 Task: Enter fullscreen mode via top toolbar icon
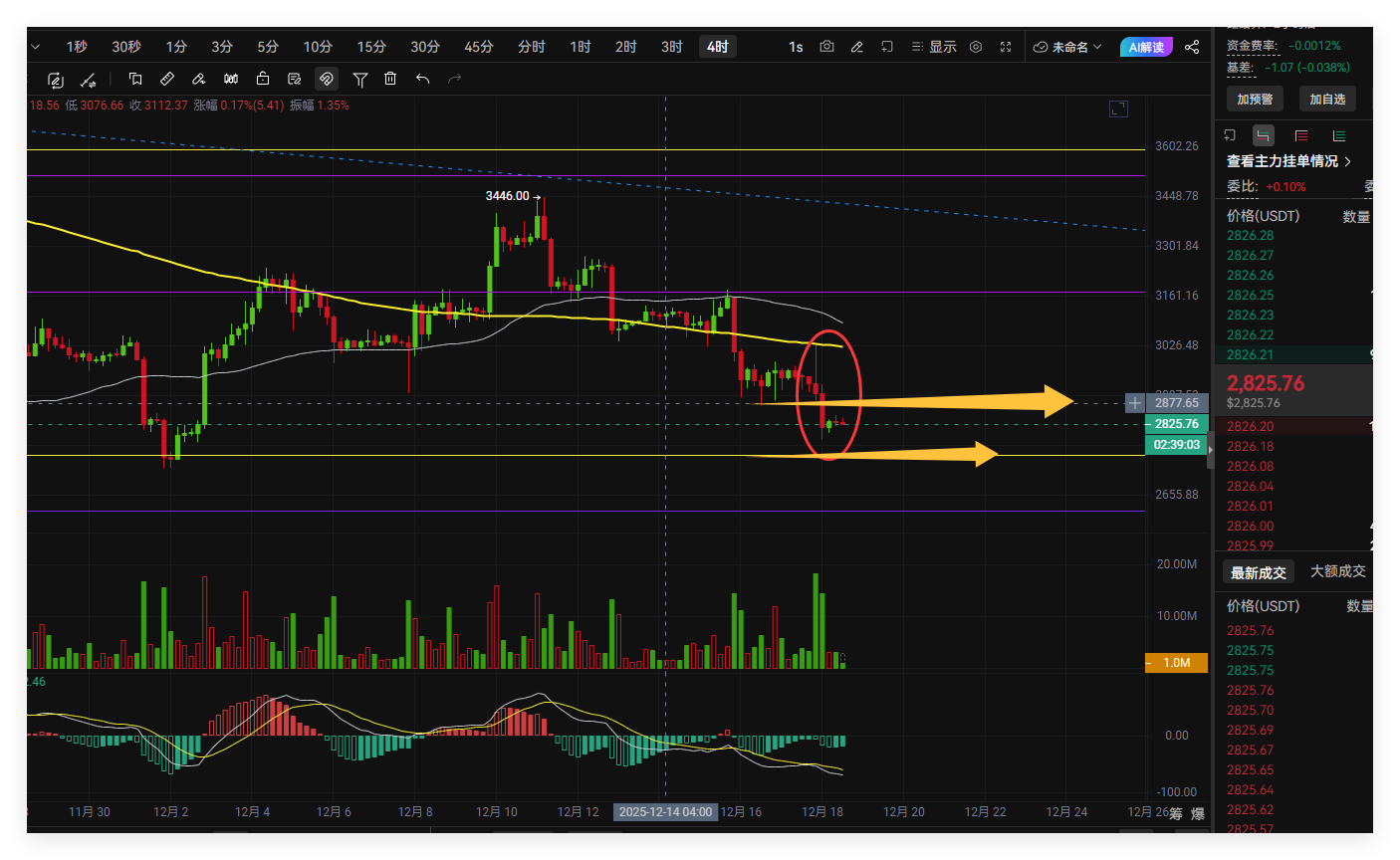1006,47
